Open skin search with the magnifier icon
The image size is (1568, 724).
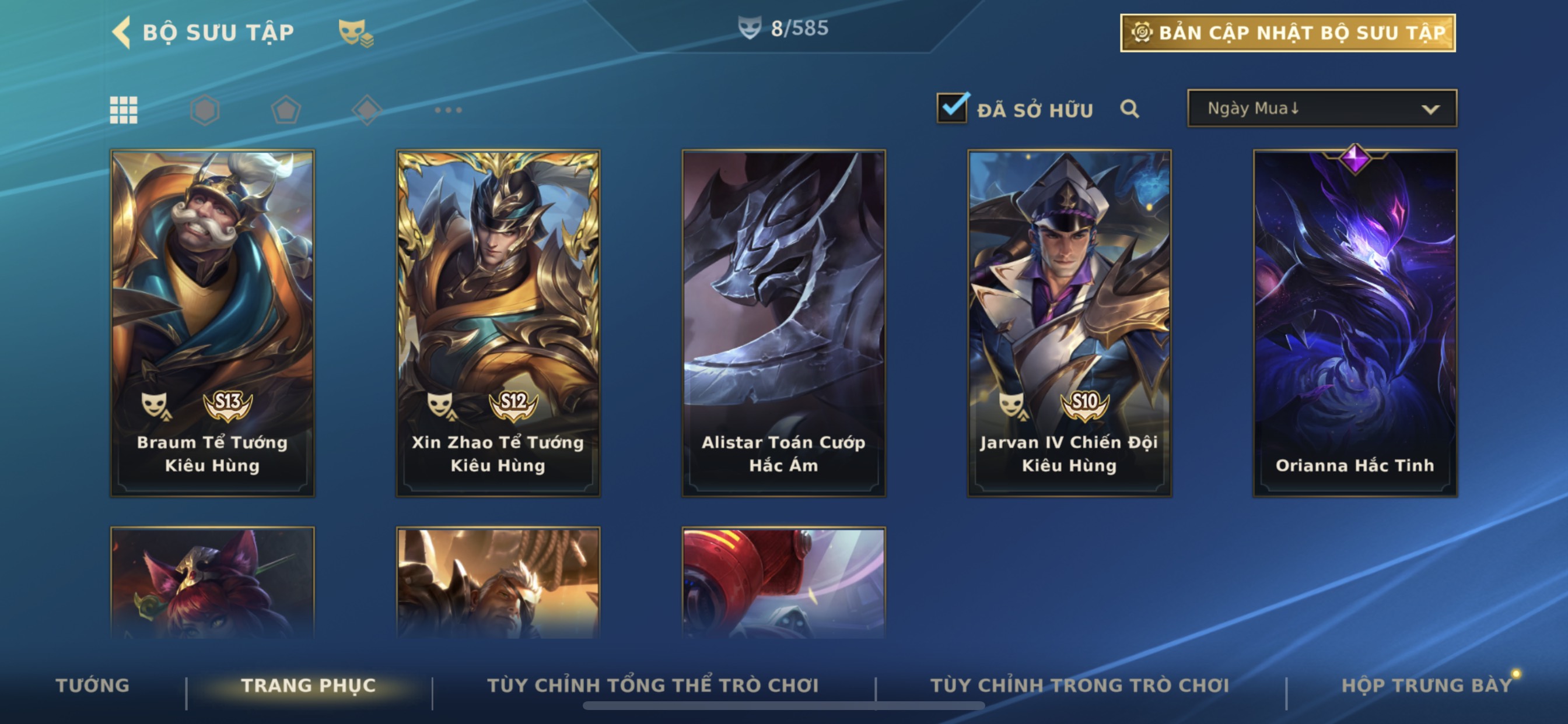1129,109
